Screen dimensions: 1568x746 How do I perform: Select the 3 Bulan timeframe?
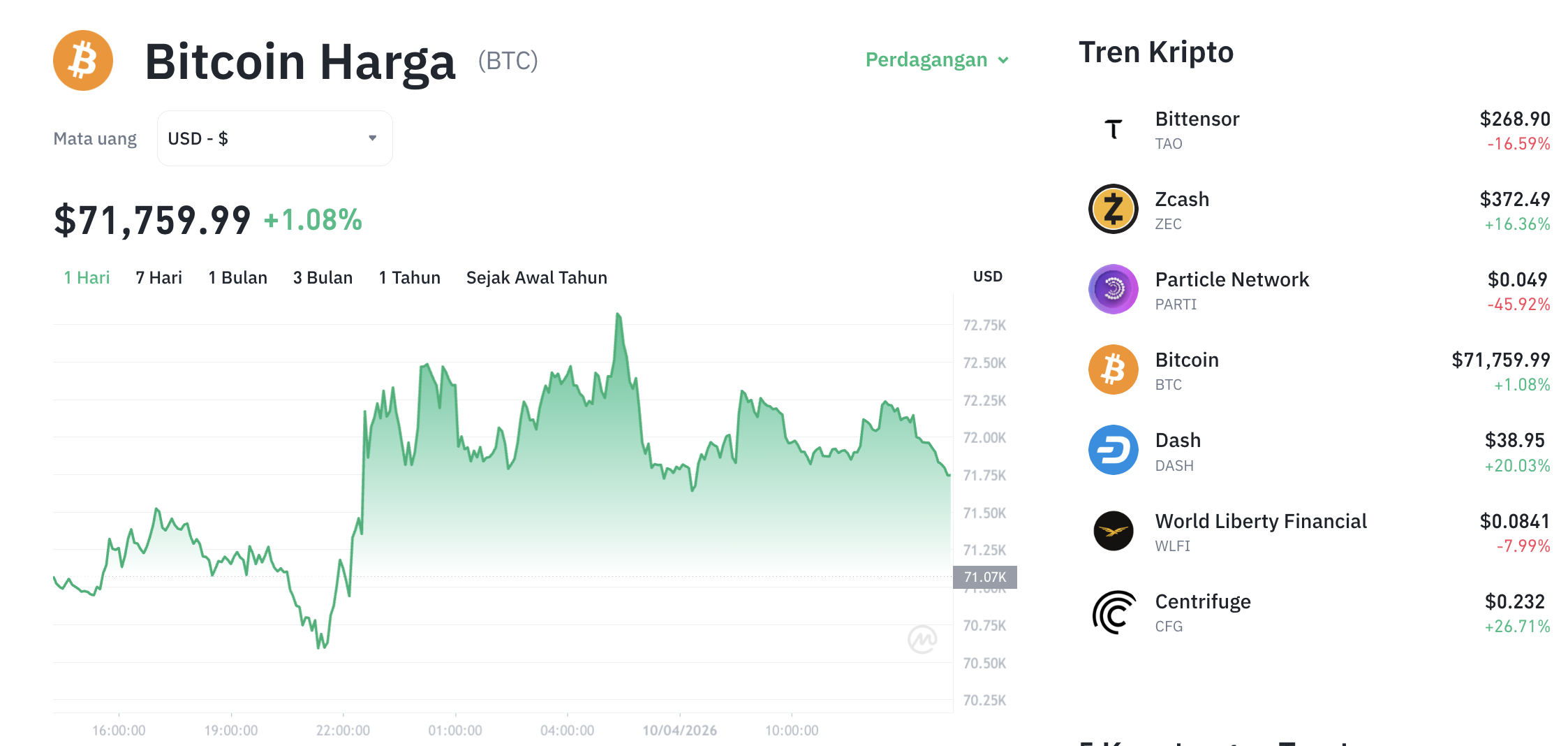pos(323,277)
